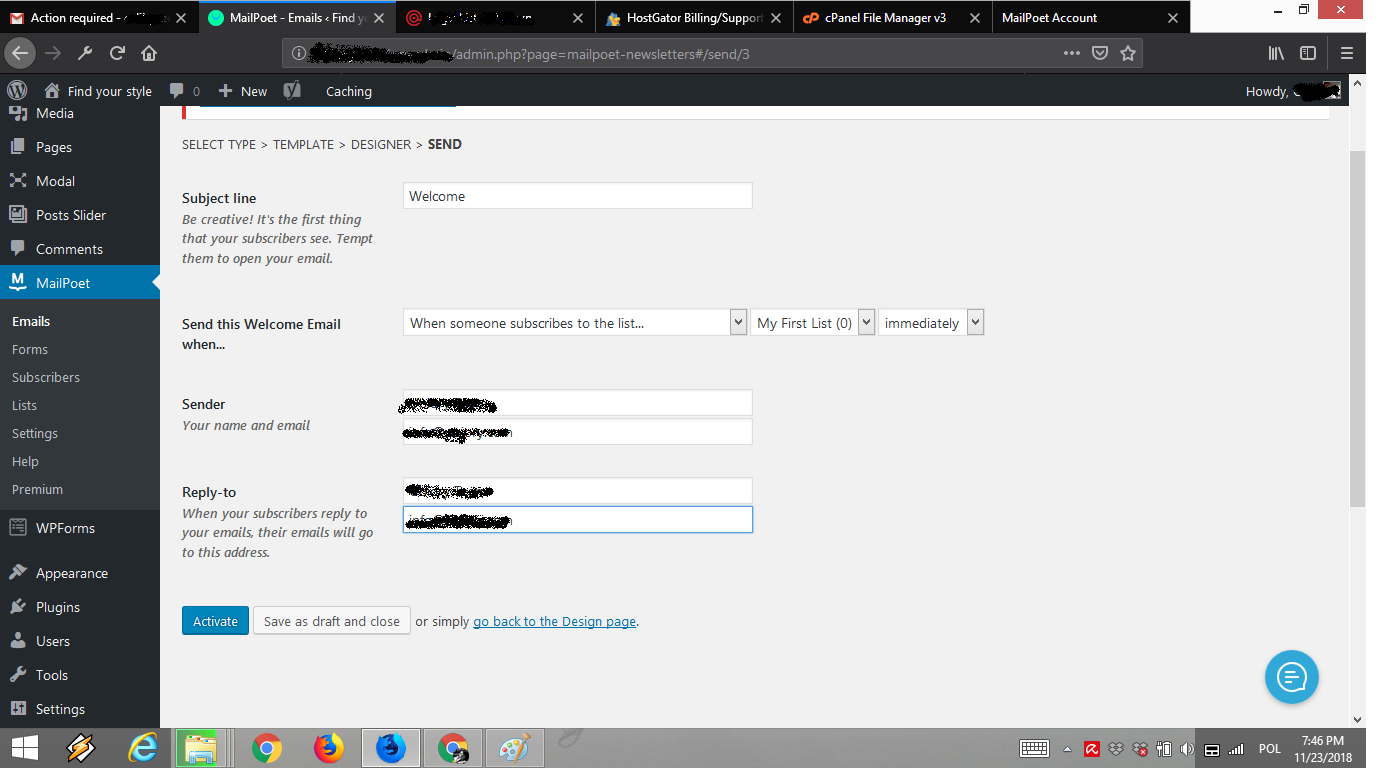Open the 'immediately' timing dropdown
This screenshot has height=768, width=1388.
(931, 322)
